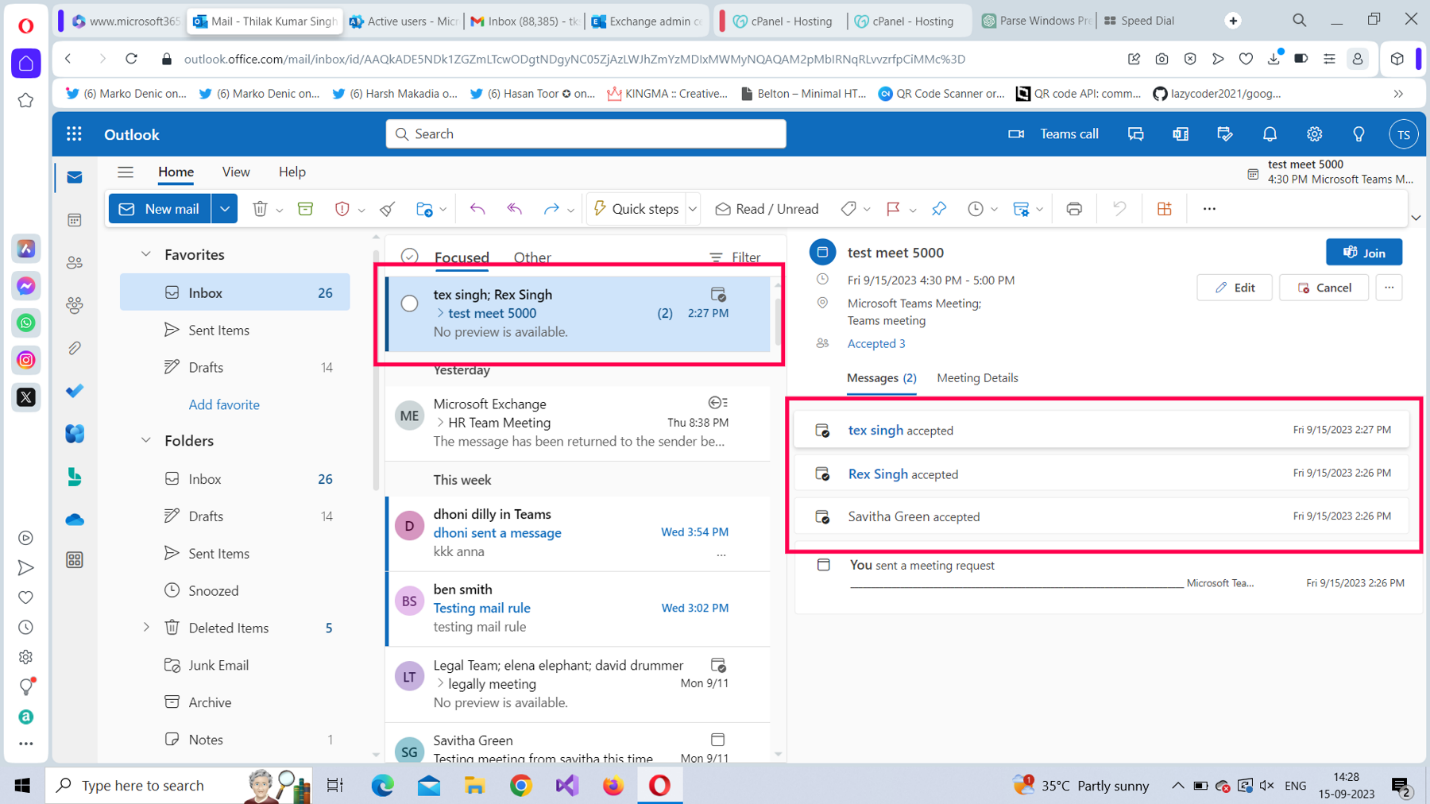Open the notifications bell icon
This screenshot has height=804, width=1430.
click(1269, 134)
